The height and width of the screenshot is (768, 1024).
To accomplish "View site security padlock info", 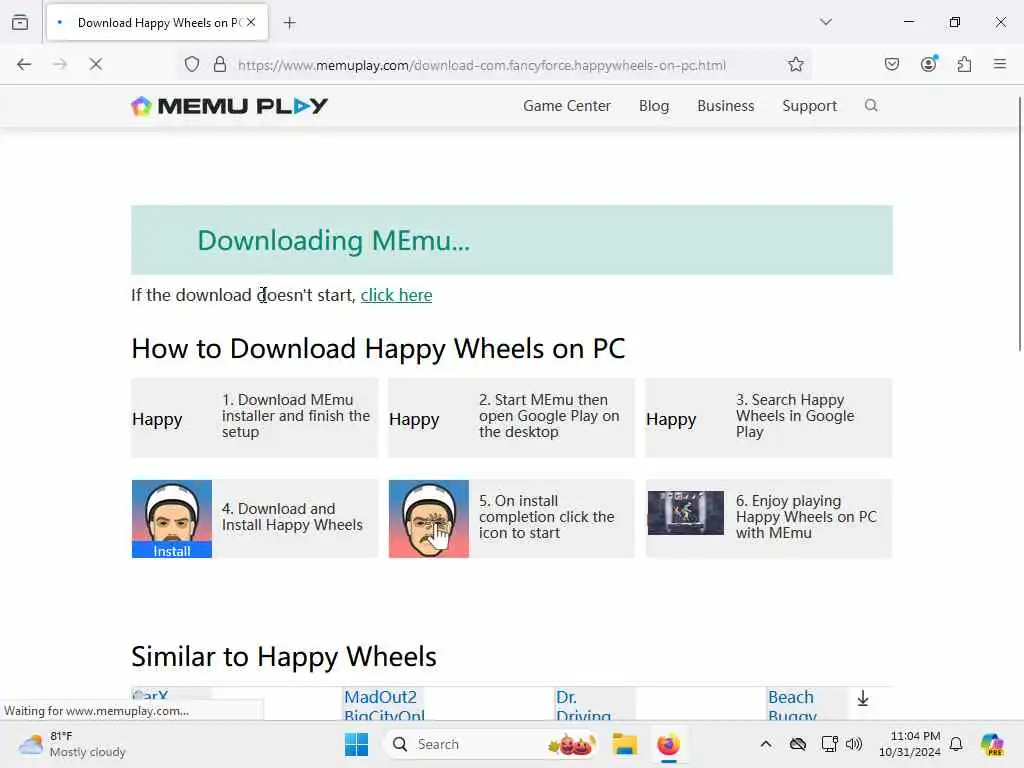I will tap(220, 64).
